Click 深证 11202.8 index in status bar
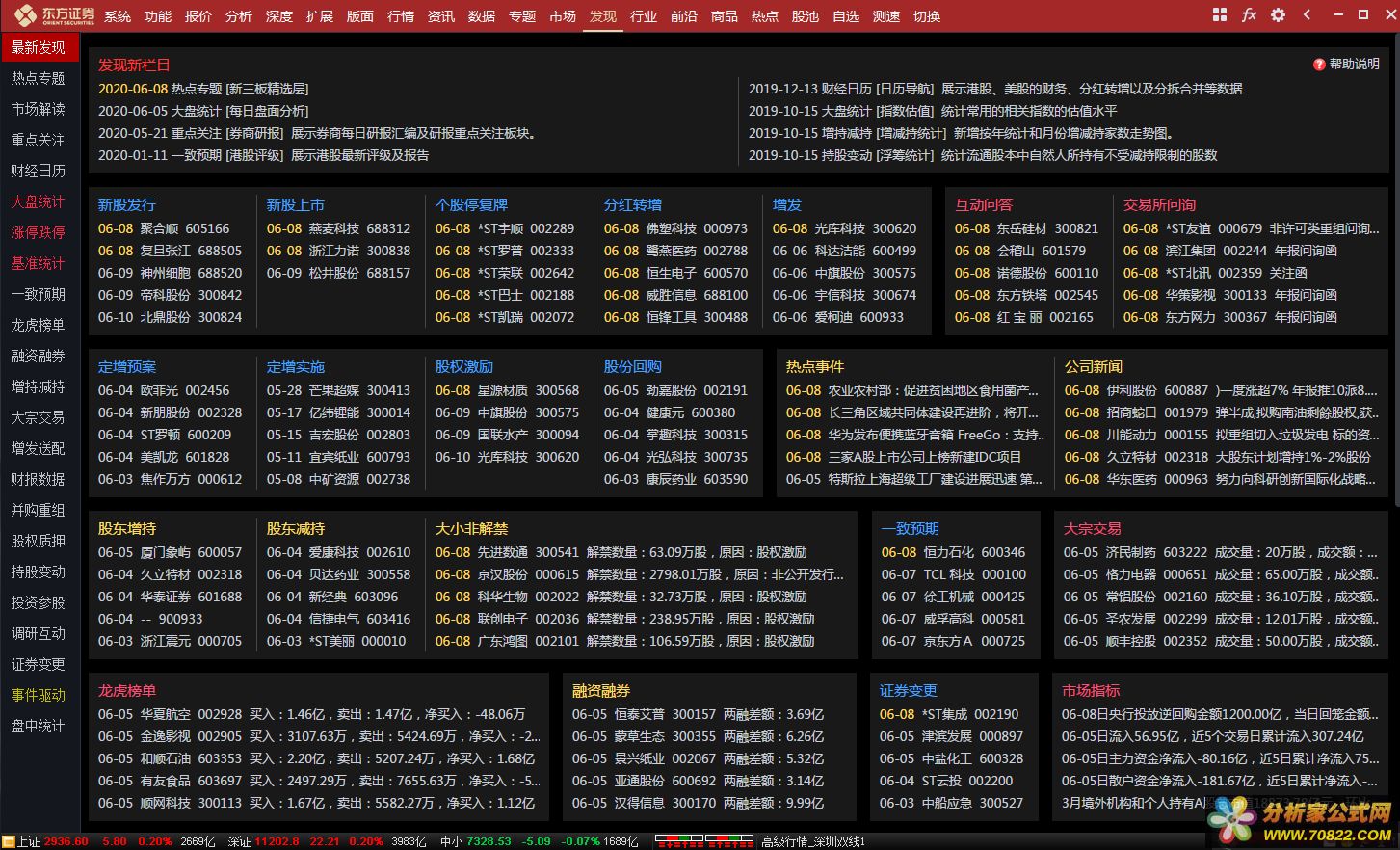Viewport: 1400px width, 850px height. (263, 841)
